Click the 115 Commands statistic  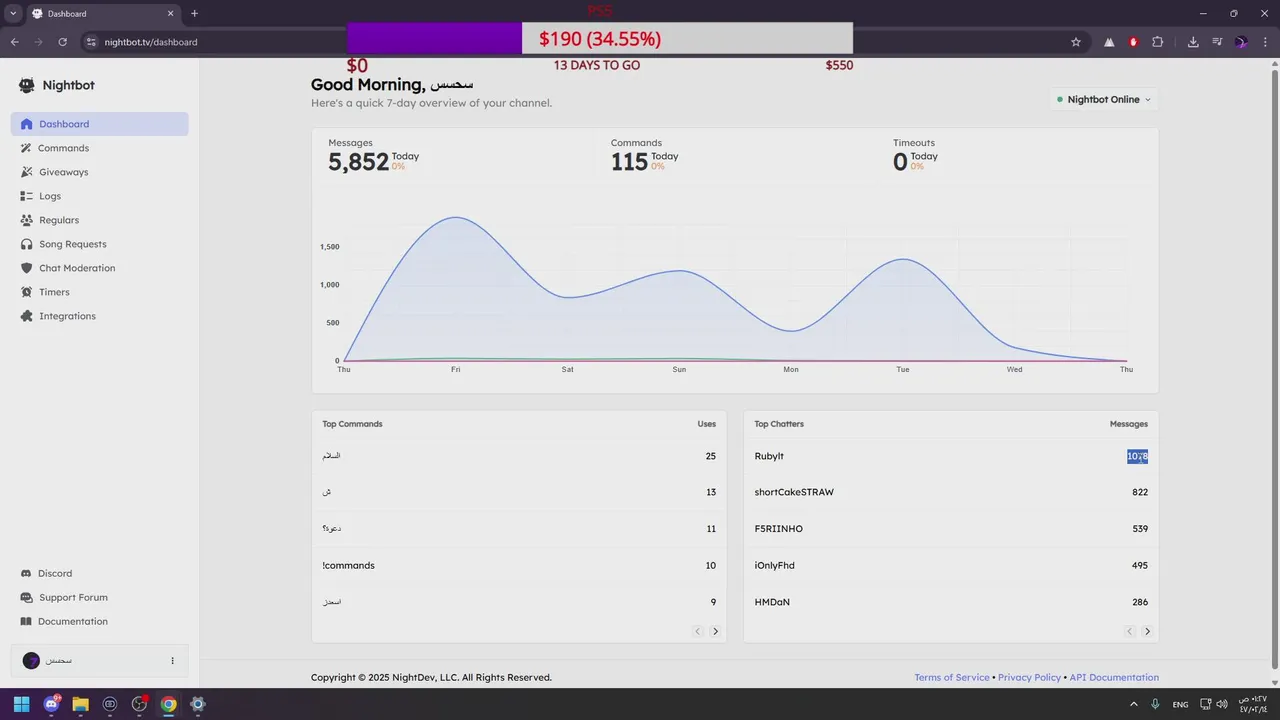pyautogui.click(x=629, y=162)
